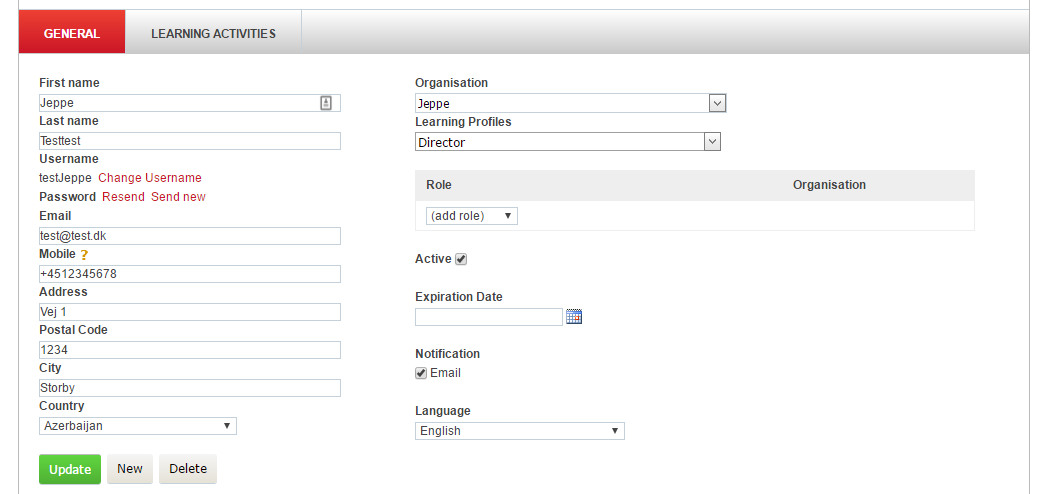Focus the Expiration Date text field
Image resolution: width=1042 pixels, height=494 pixels.
tap(489, 317)
